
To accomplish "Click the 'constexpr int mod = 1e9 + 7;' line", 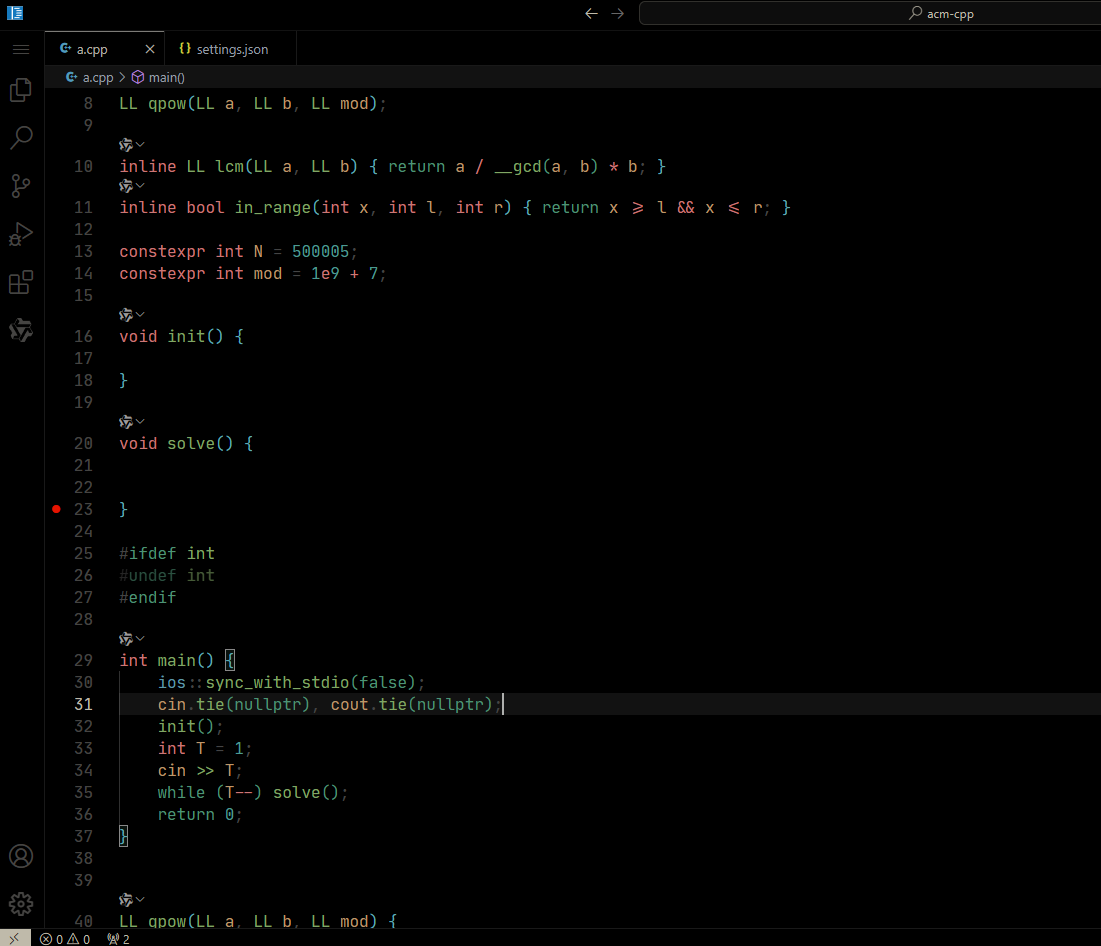I will point(253,273).
